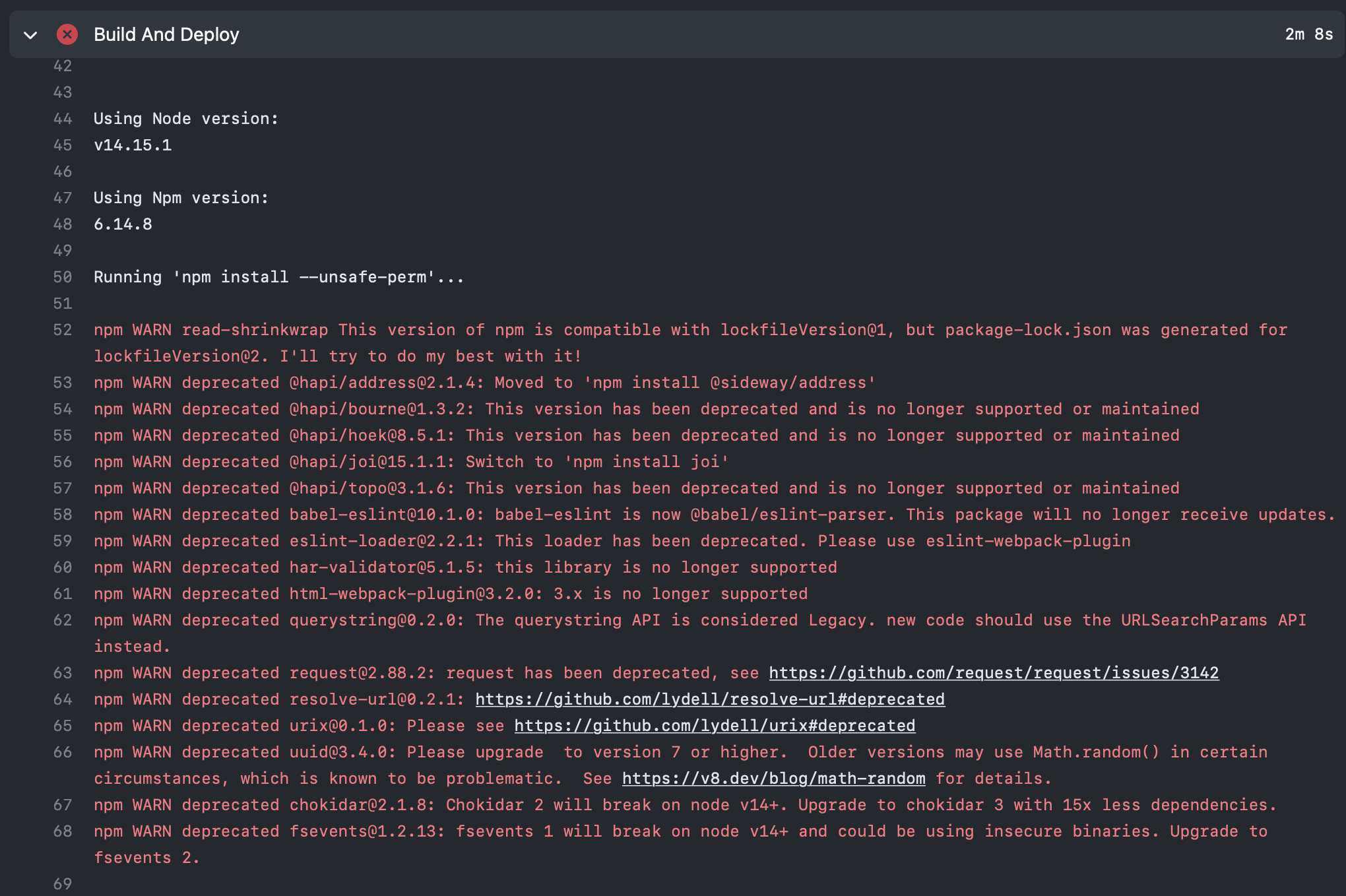The height and width of the screenshot is (896, 1346).
Task: Click the Build And Deploy step title
Action: tap(166, 34)
